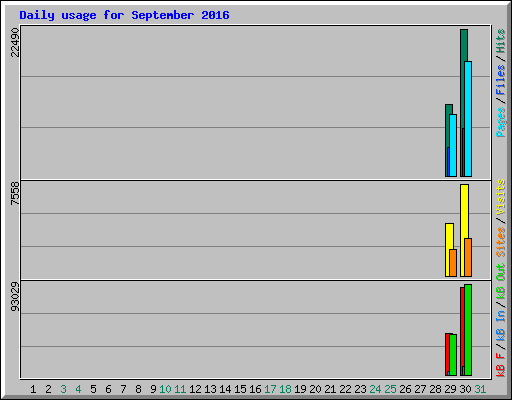Click day 26 on the x-axis
The image size is (512, 400).
[405, 389]
